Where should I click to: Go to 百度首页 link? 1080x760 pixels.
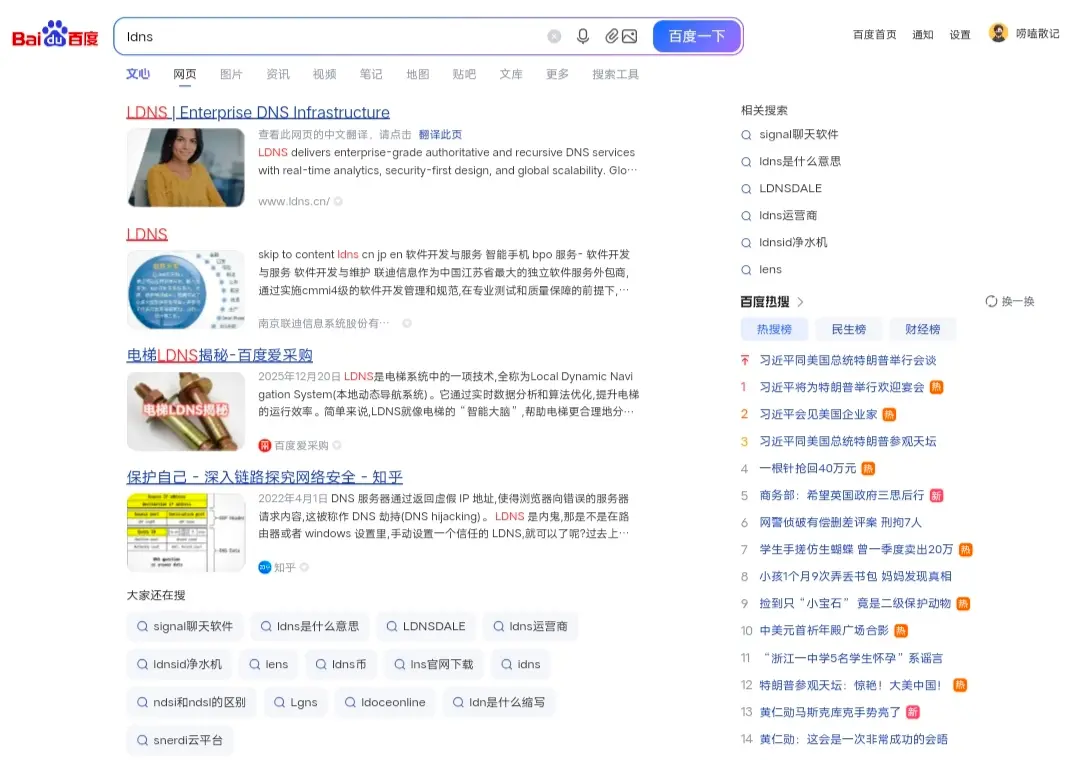coord(875,34)
